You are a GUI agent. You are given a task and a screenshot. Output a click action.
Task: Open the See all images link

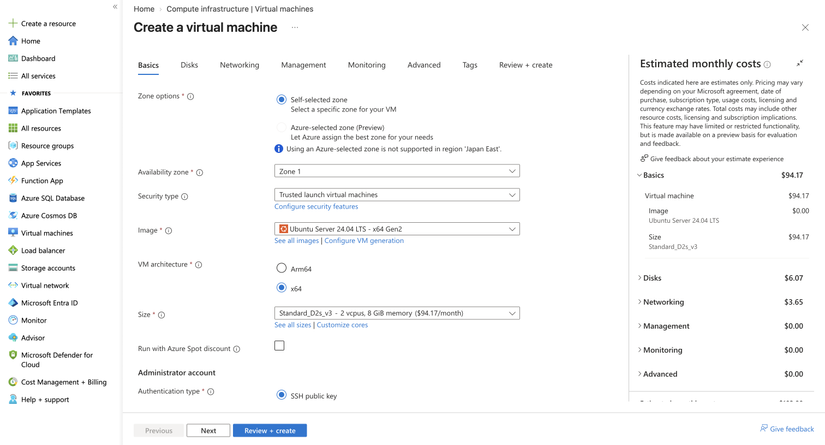(x=296, y=240)
